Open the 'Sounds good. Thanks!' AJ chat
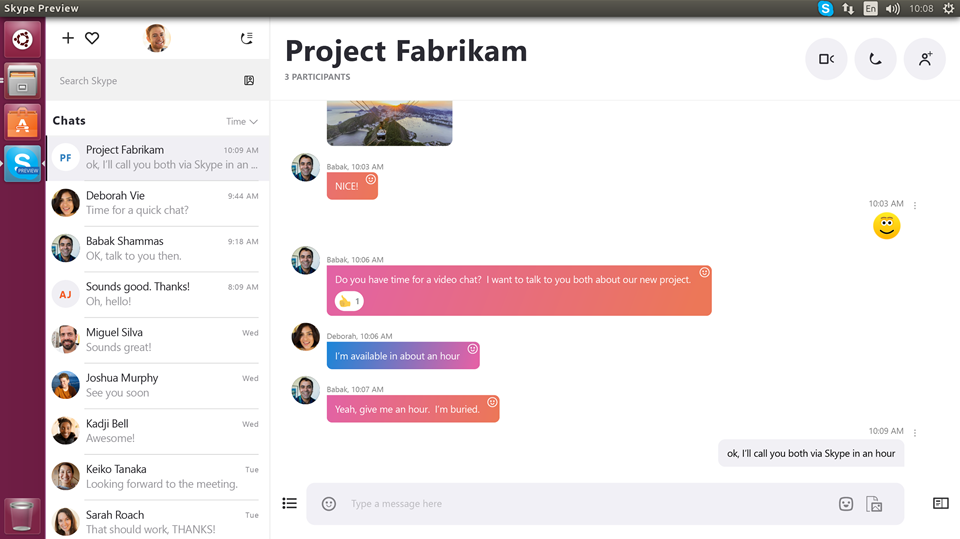The width and height of the screenshot is (960, 539). click(158, 294)
